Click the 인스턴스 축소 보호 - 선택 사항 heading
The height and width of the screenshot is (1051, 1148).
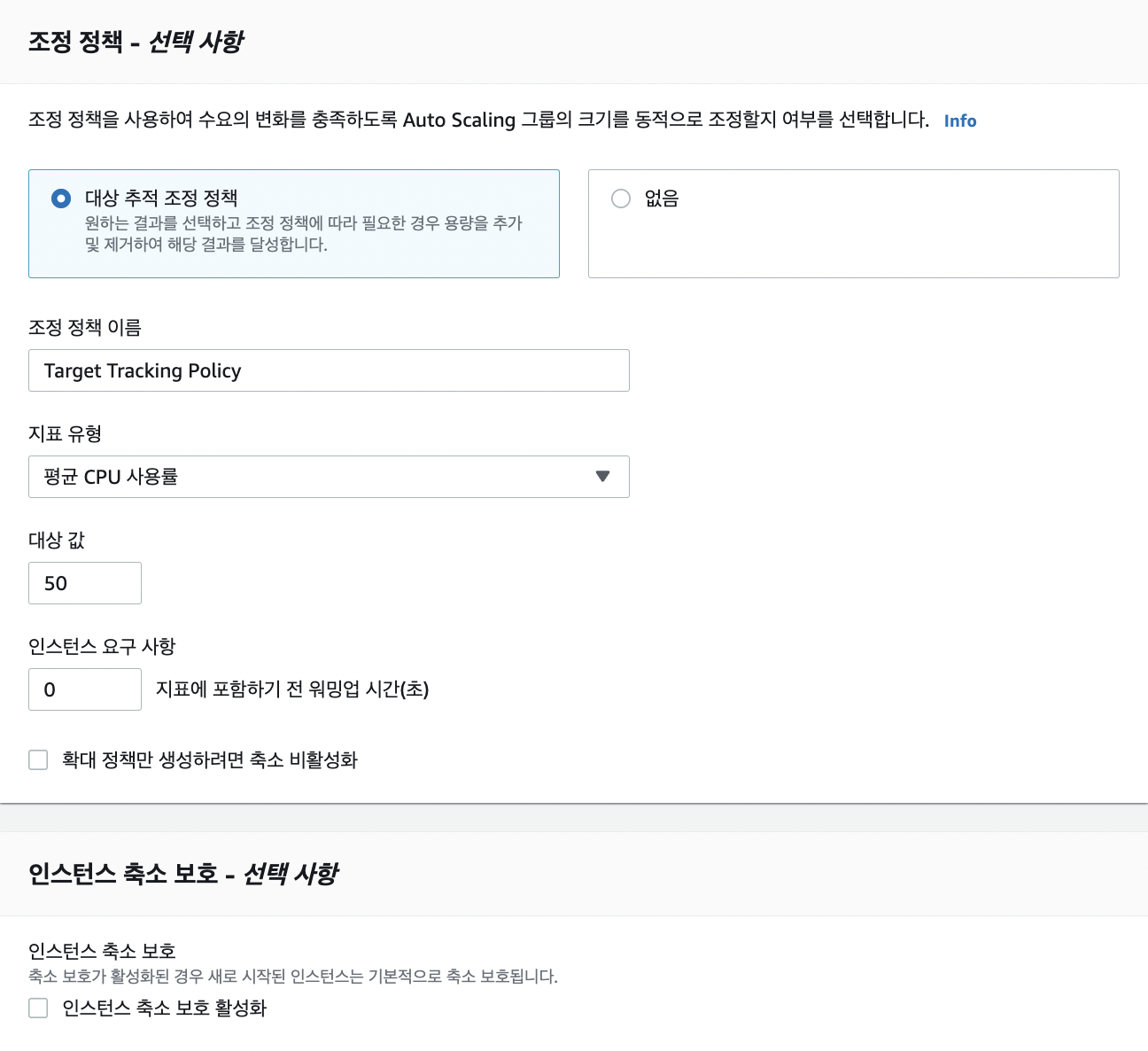tap(183, 874)
